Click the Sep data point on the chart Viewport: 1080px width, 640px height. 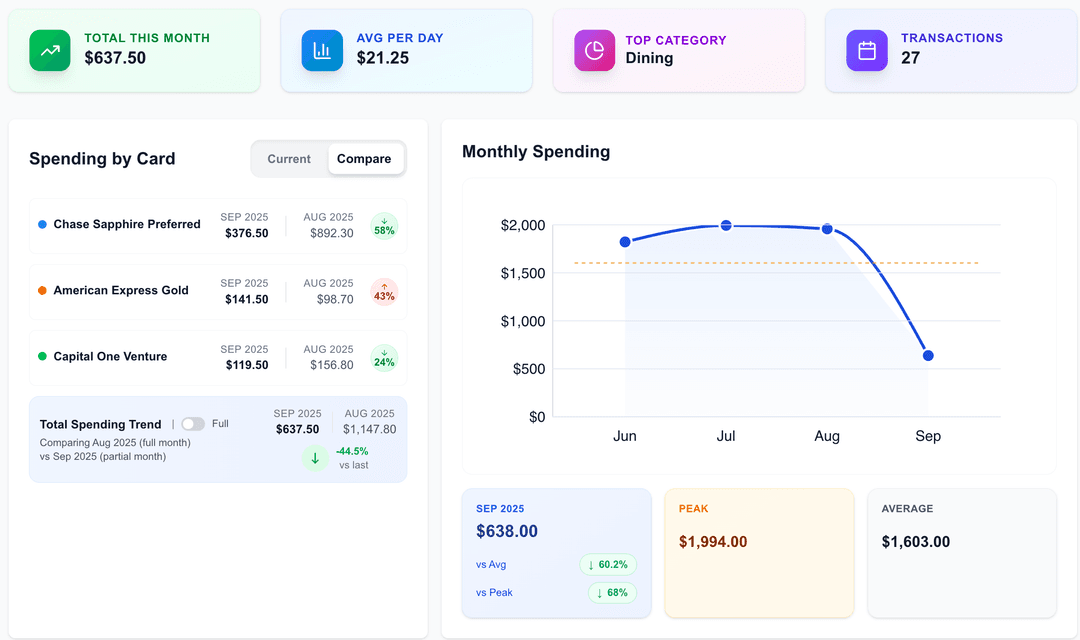click(928, 355)
